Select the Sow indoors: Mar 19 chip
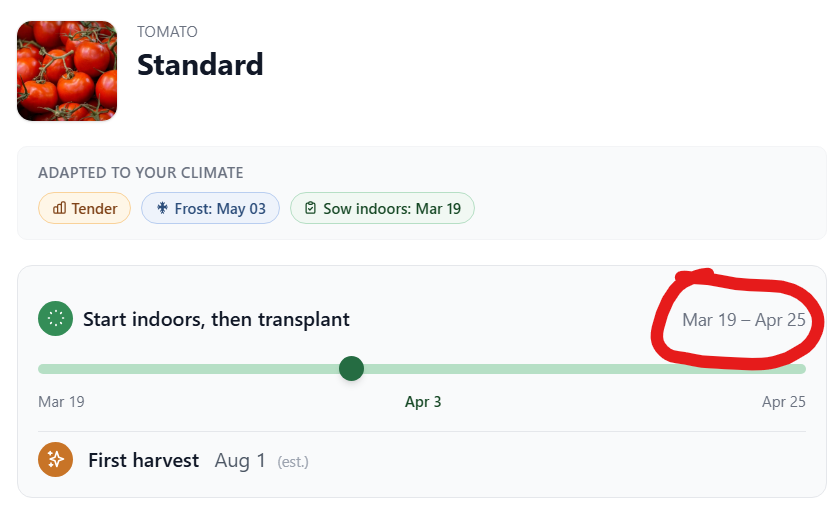The image size is (832, 511). pyautogui.click(x=382, y=208)
